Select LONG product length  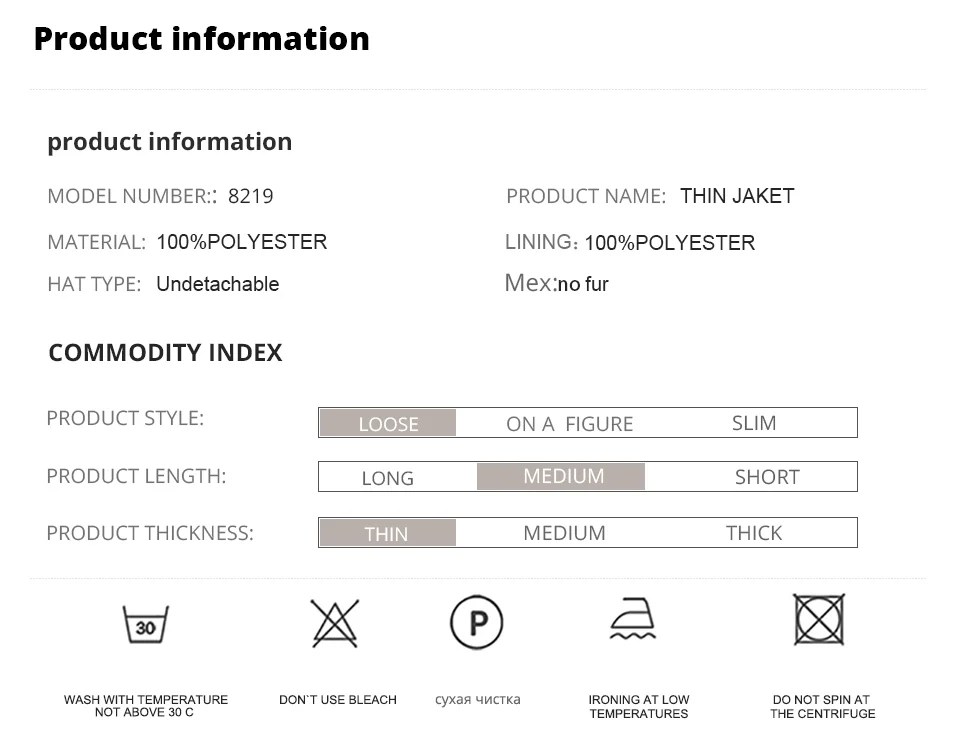point(387,478)
